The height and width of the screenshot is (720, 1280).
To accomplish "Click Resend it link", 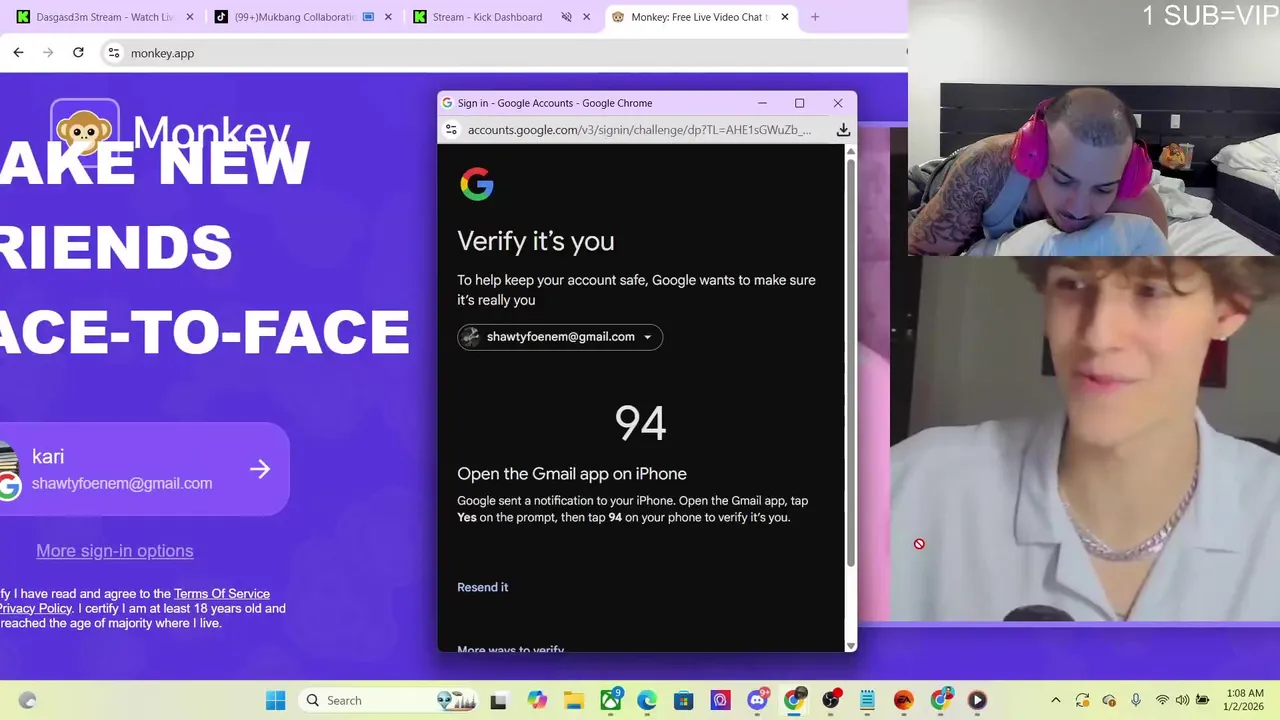I will pyautogui.click(x=483, y=587).
